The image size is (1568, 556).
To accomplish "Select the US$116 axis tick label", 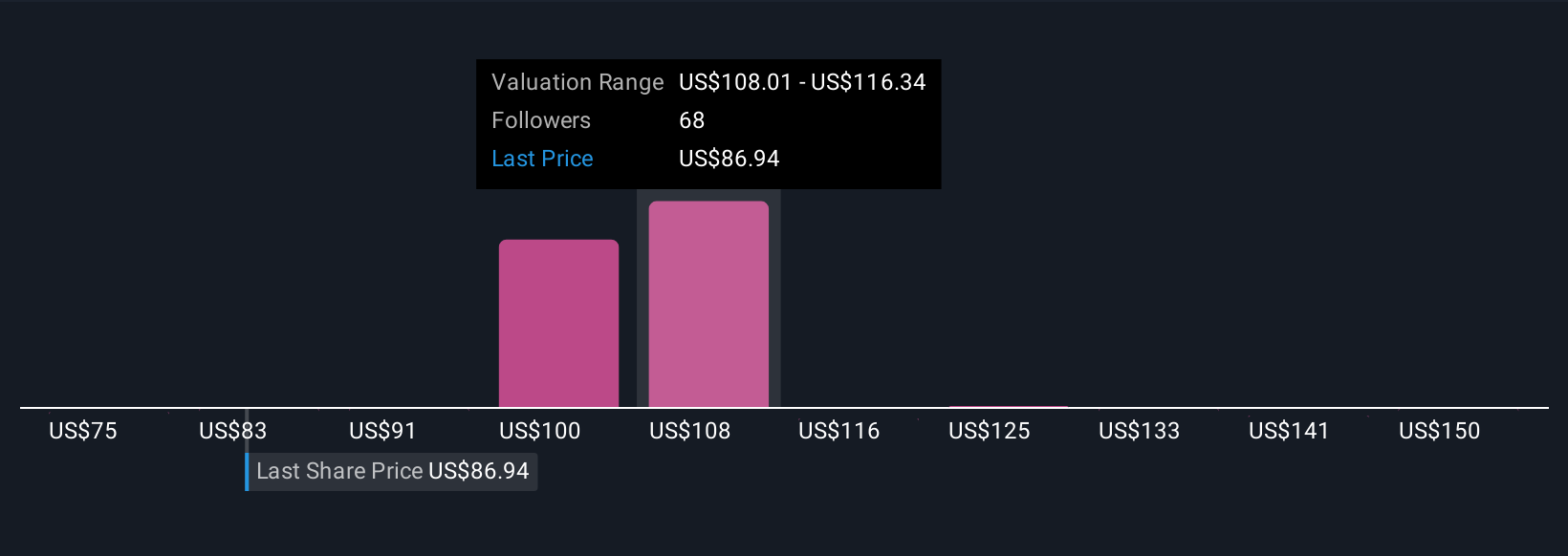I will [x=839, y=431].
